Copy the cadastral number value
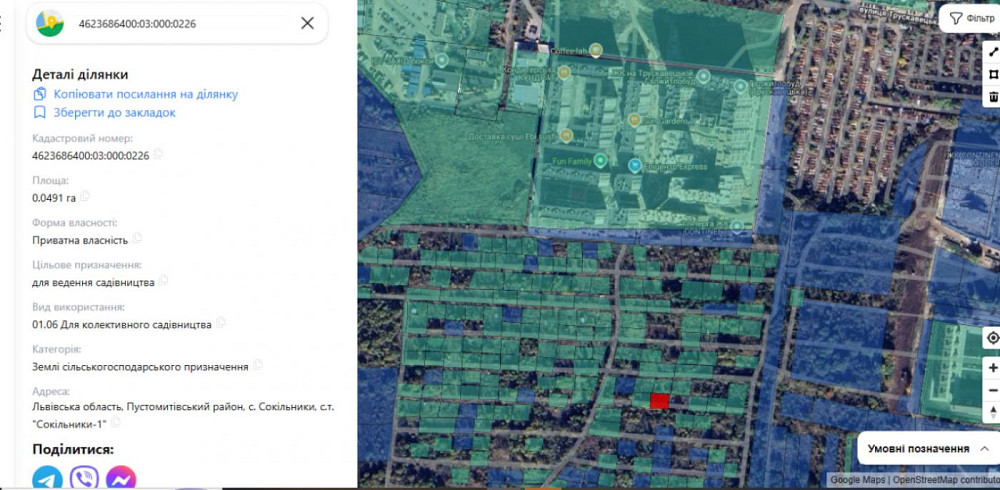The image size is (1000, 490). pyautogui.click(x=158, y=155)
